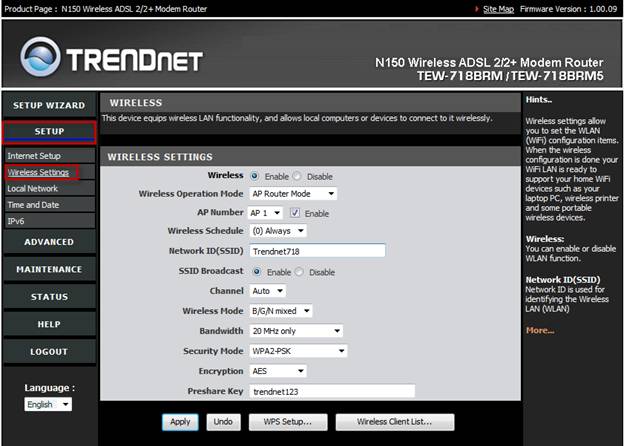Open the Help menu section
Screen dimensions: 624x446
[x=49, y=324]
